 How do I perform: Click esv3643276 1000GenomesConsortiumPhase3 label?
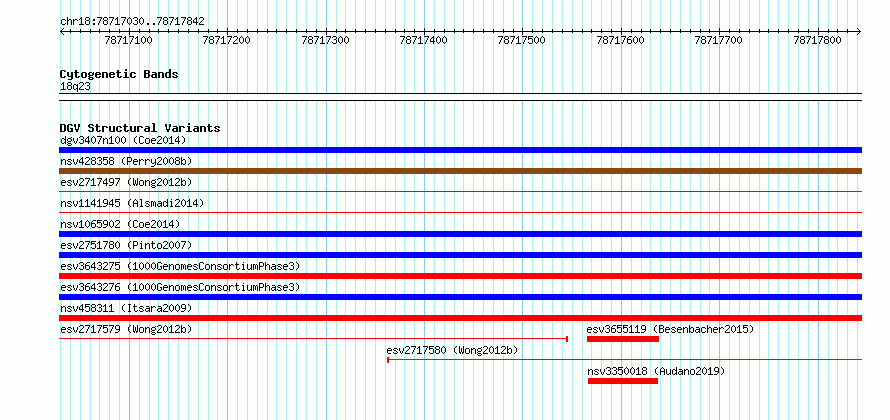(180, 287)
